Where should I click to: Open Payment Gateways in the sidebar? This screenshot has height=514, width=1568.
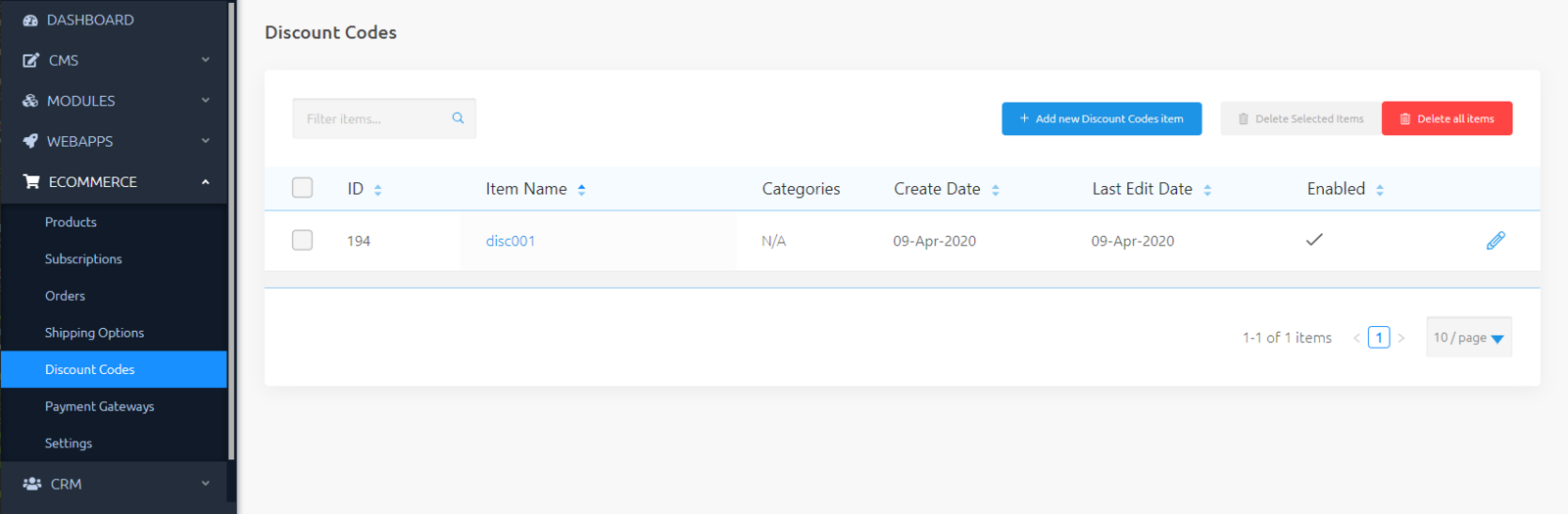pyautogui.click(x=99, y=406)
